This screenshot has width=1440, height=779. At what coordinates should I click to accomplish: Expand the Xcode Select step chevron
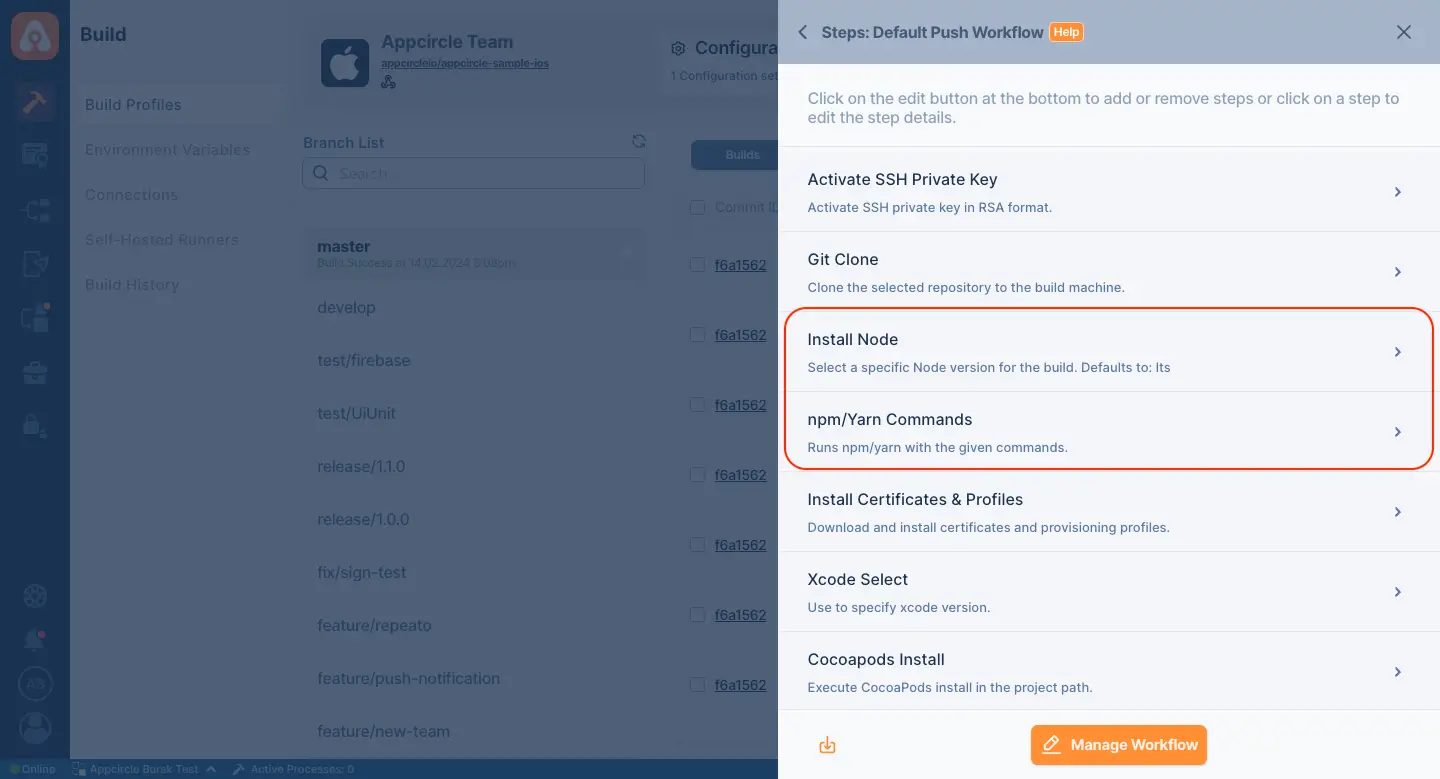(1398, 592)
